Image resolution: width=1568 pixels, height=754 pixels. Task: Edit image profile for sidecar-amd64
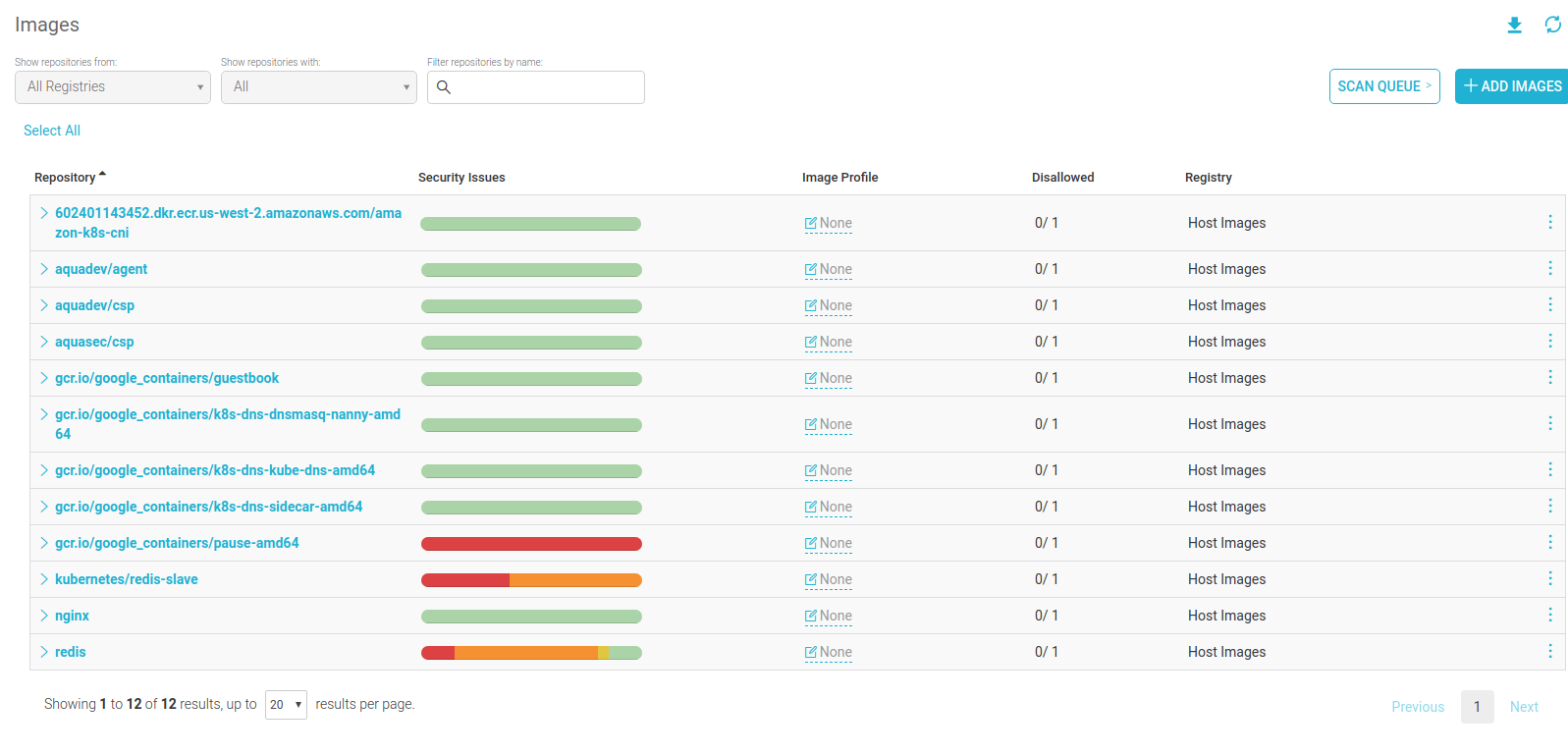tap(828, 508)
